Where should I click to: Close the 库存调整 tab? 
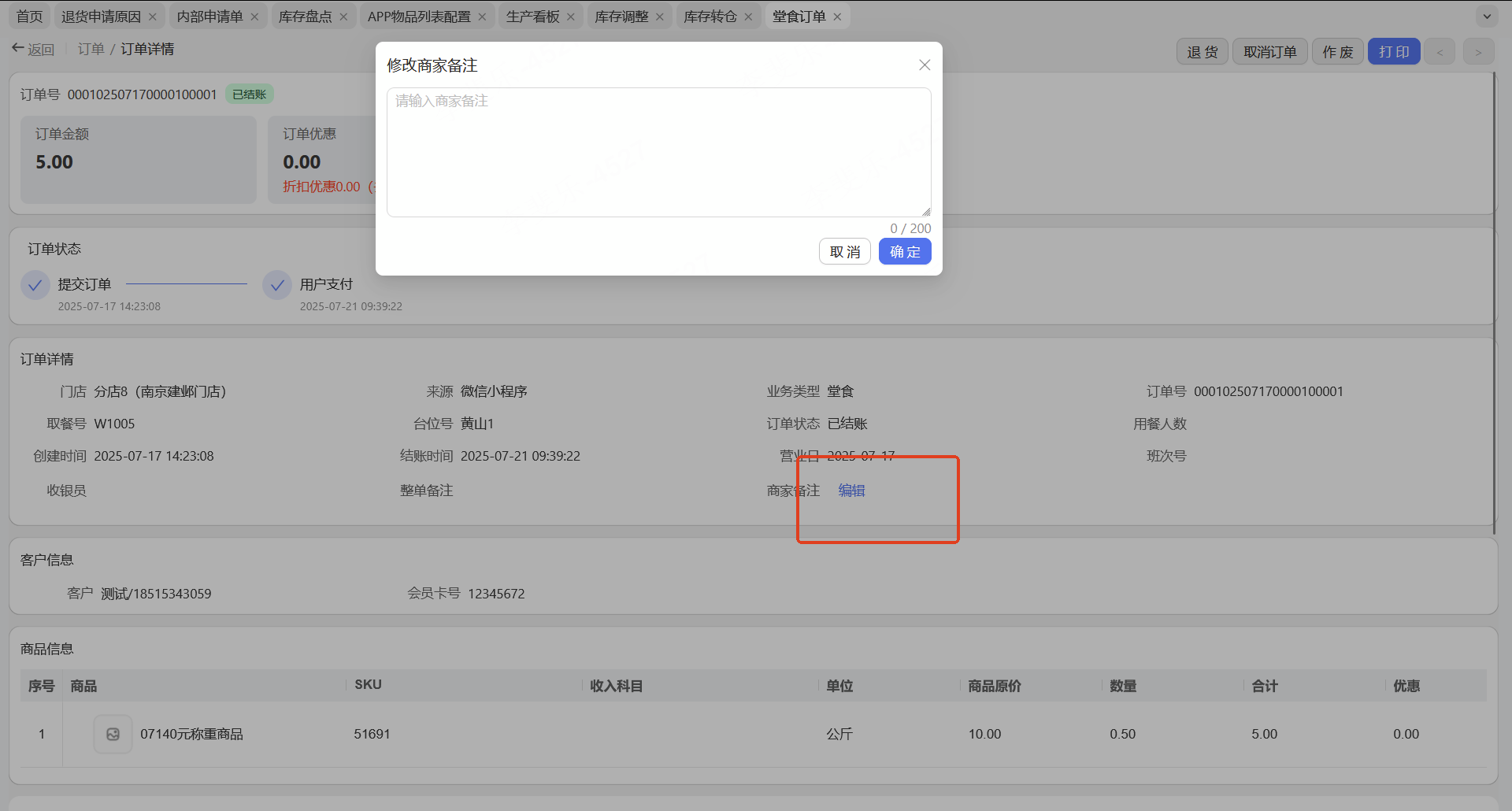coord(660,17)
